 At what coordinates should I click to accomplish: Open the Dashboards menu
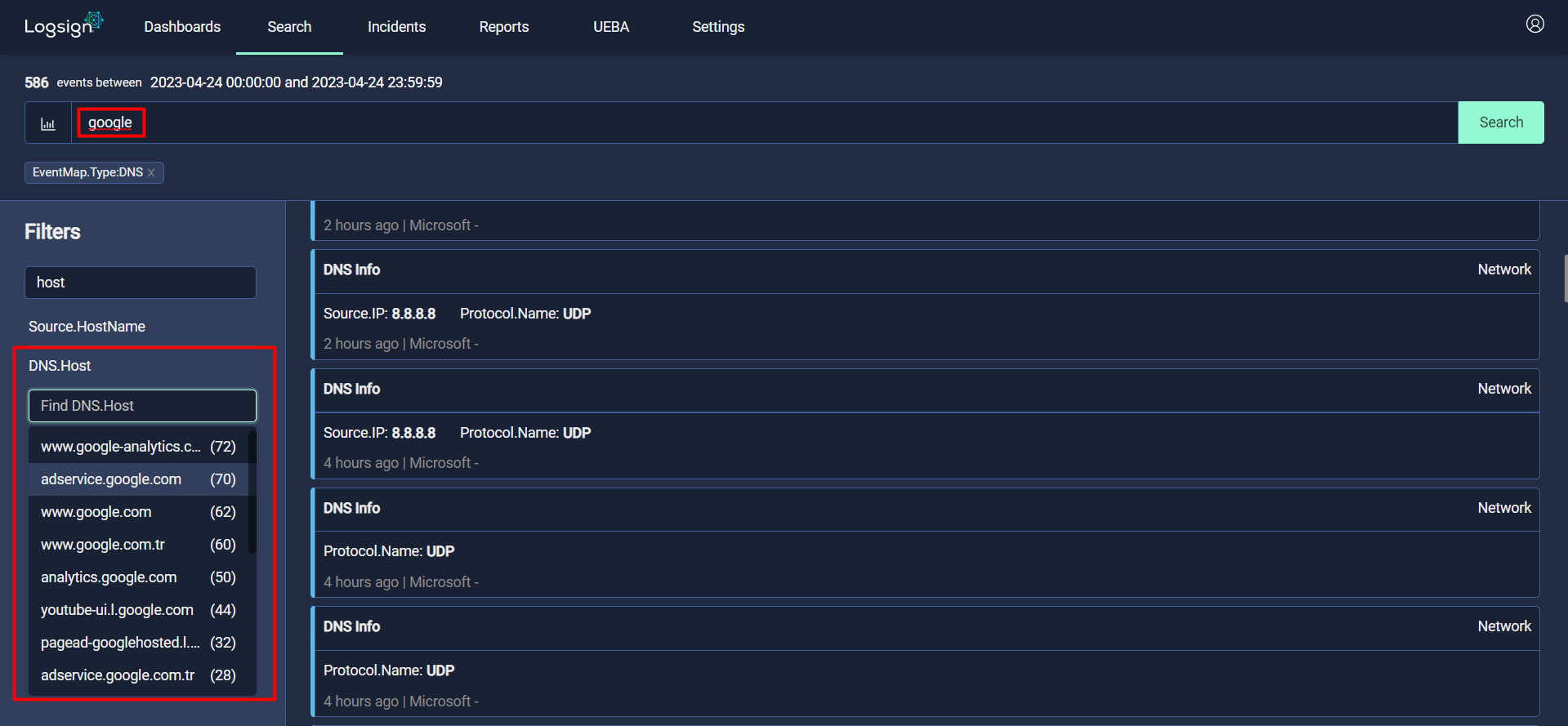point(182,27)
